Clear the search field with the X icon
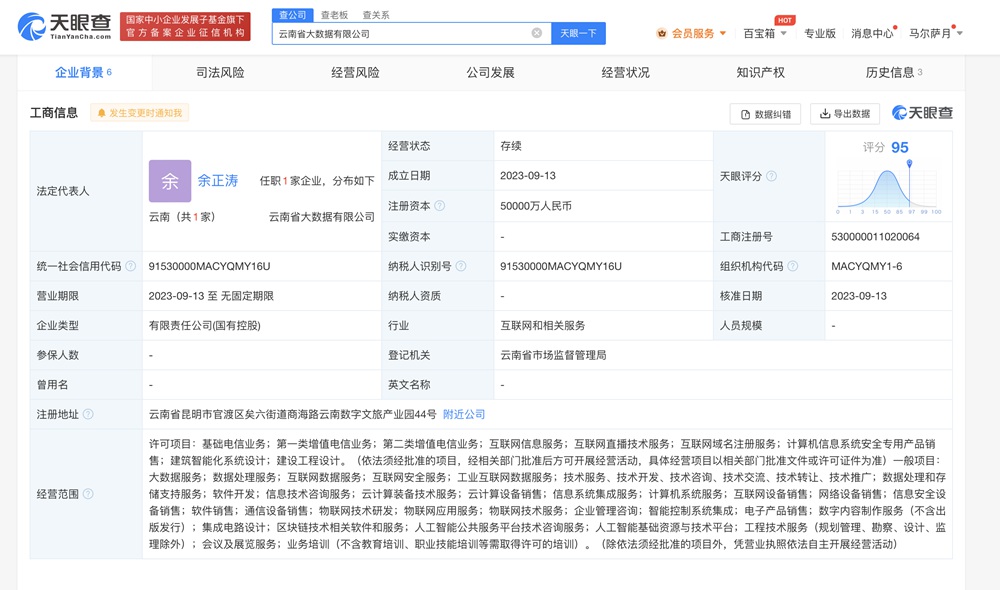1000x590 pixels. click(x=537, y=33)
